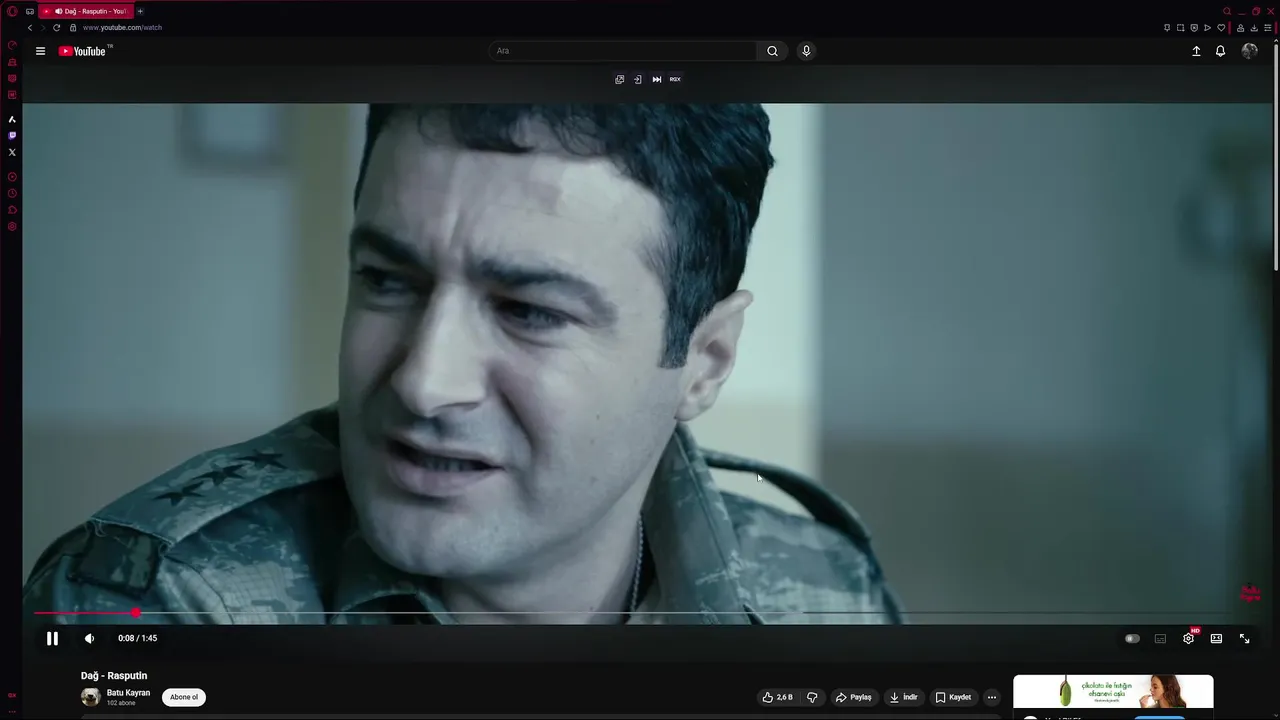The width and height of the screenshot is (1280, 720).
Task: Open sidebar settings gear
Action: tap(12, 227)
